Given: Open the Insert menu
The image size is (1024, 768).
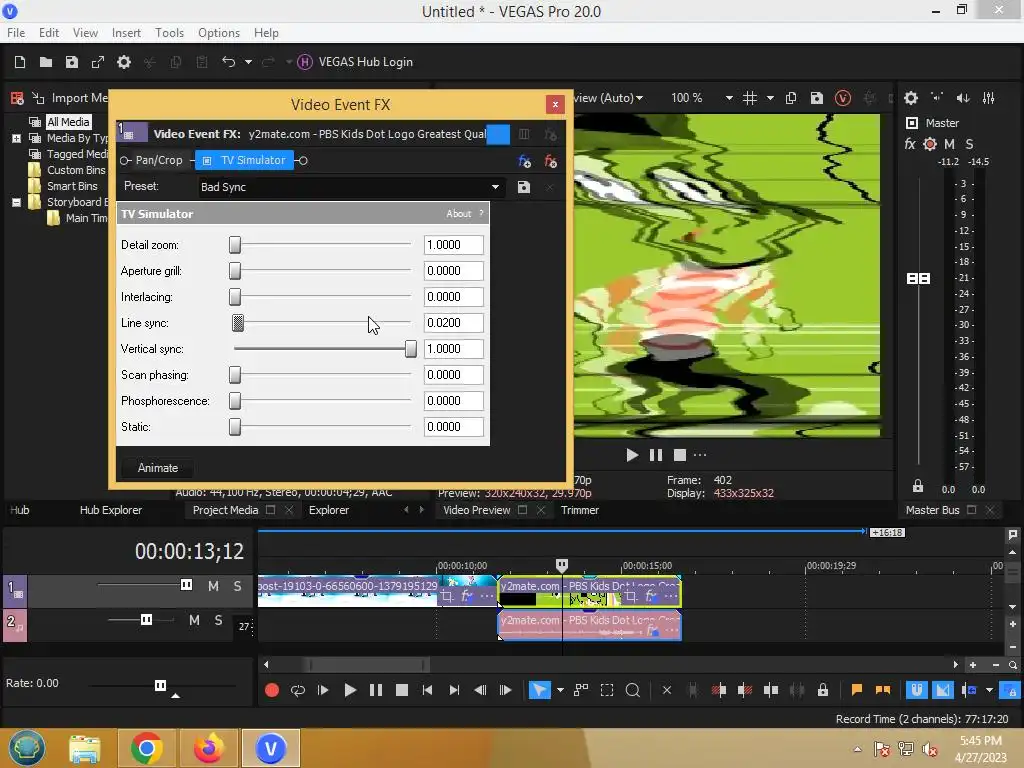Looking at the screenshot, I should coord(126,33).
